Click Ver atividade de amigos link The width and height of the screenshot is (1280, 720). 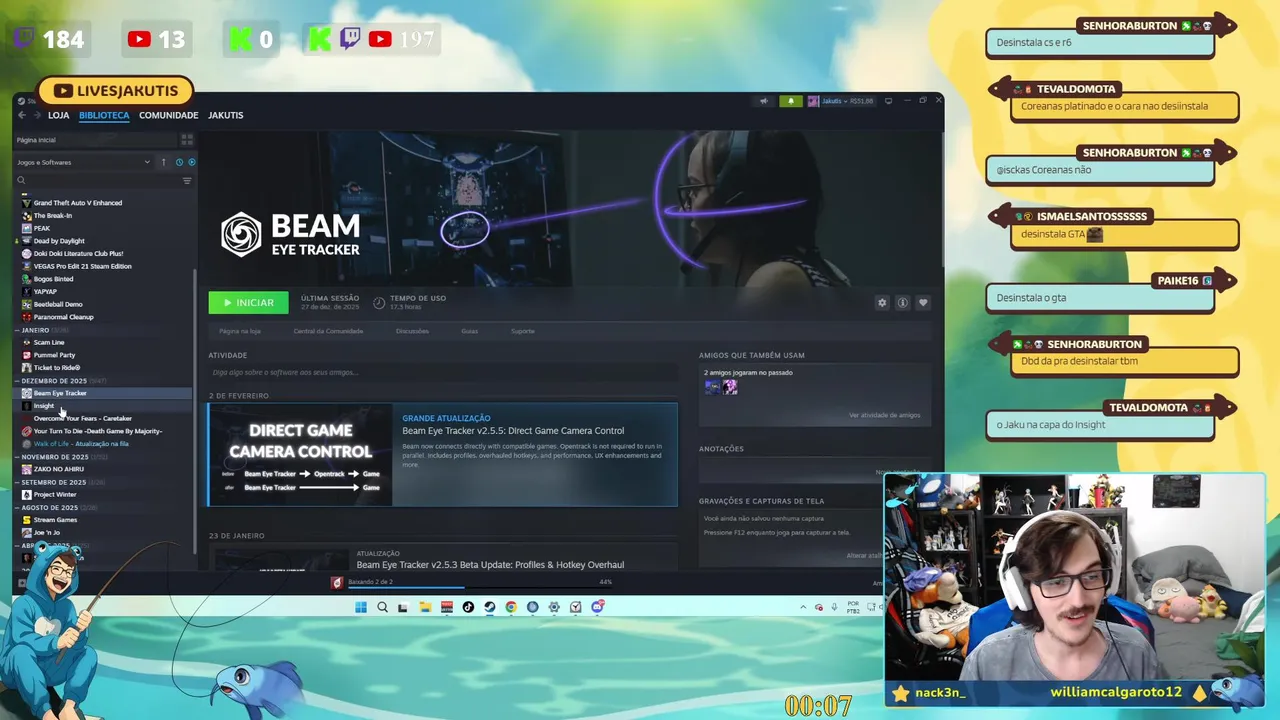(x=884, y=415)
